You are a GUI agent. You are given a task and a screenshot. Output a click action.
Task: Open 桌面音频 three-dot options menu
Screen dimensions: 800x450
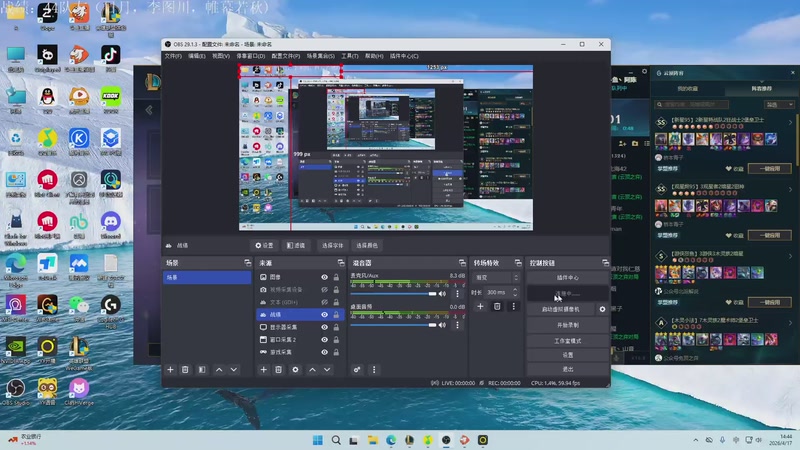click(x=457, y=325)
